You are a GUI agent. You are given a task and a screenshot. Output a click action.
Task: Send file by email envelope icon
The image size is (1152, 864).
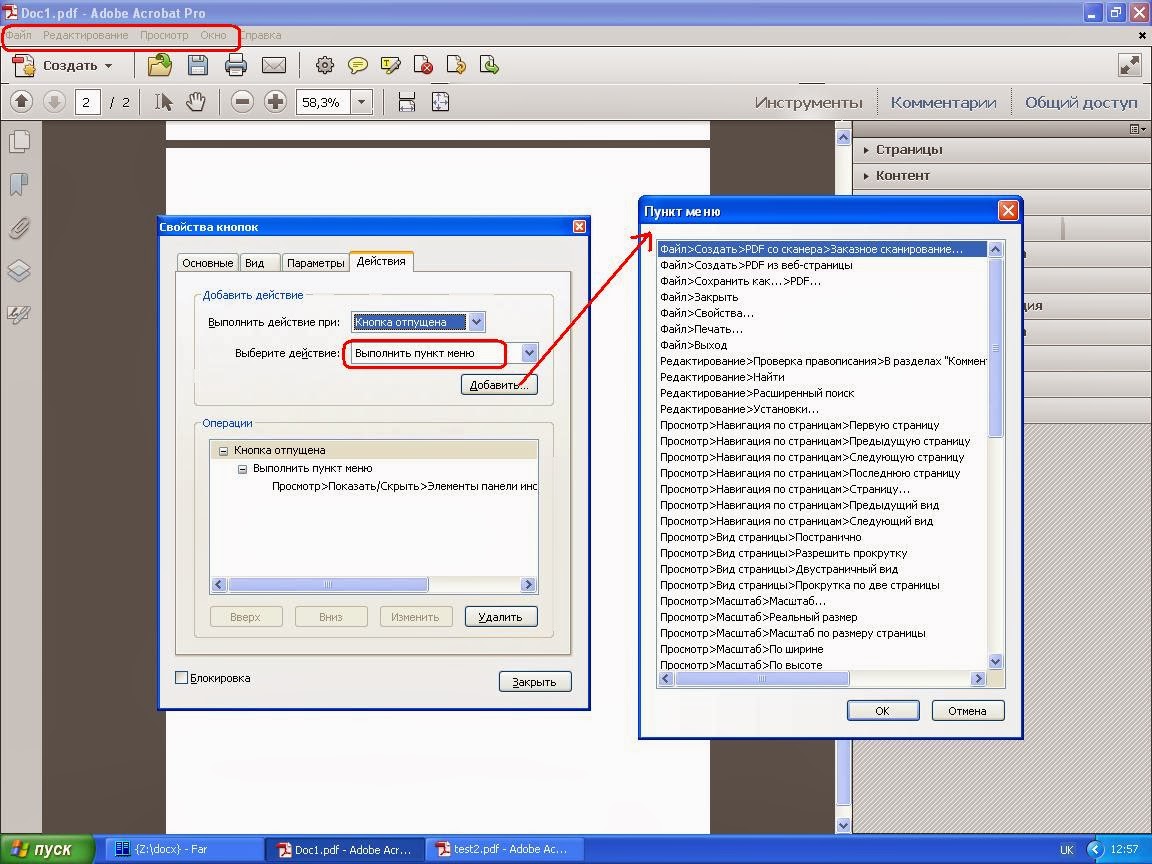(274, 65)
